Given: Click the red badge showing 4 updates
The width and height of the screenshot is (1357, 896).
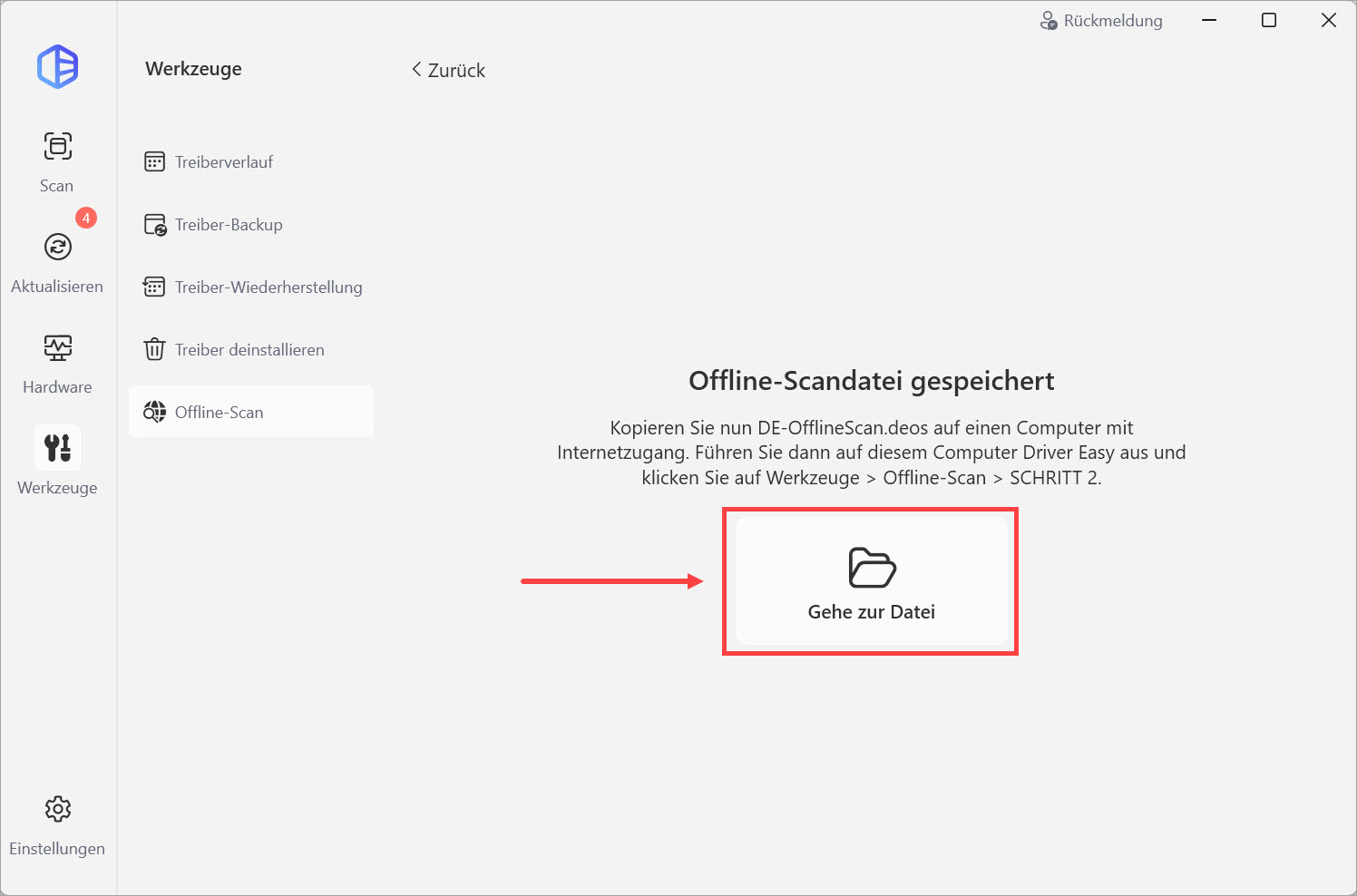Looking at the screenshot, I should point(86,218).
